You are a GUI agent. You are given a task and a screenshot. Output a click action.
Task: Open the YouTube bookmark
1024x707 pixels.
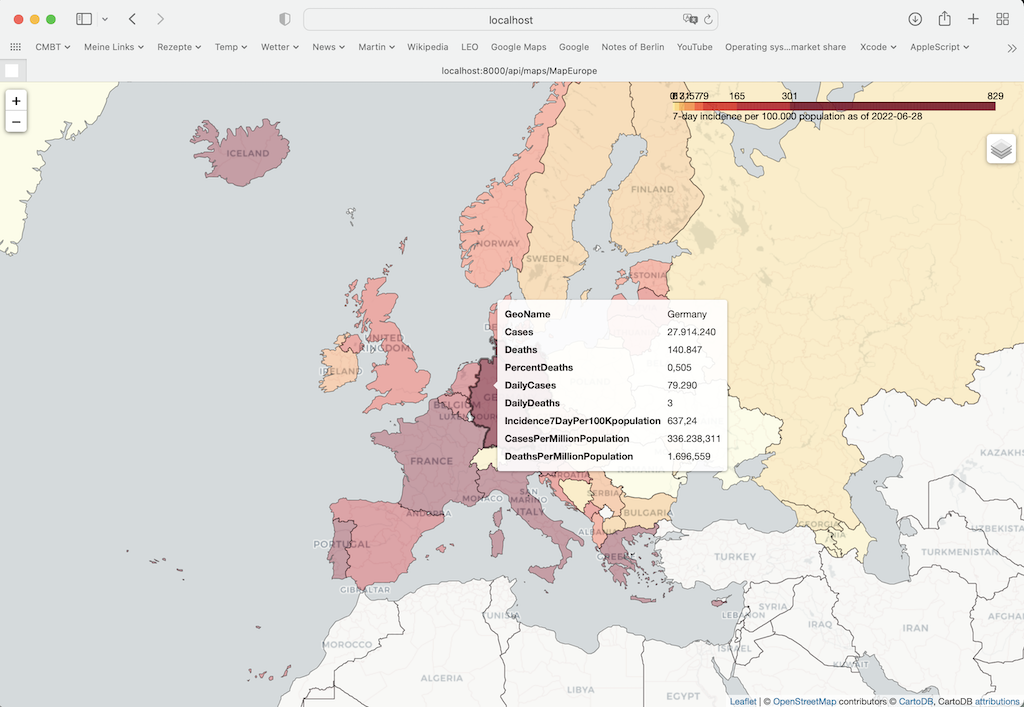tap(694, 46)
